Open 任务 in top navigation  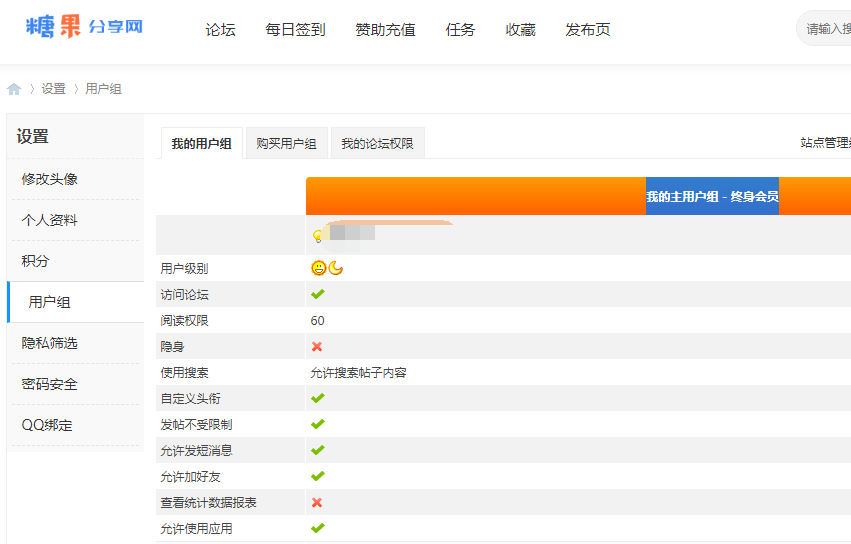click(x=460, y=30)
